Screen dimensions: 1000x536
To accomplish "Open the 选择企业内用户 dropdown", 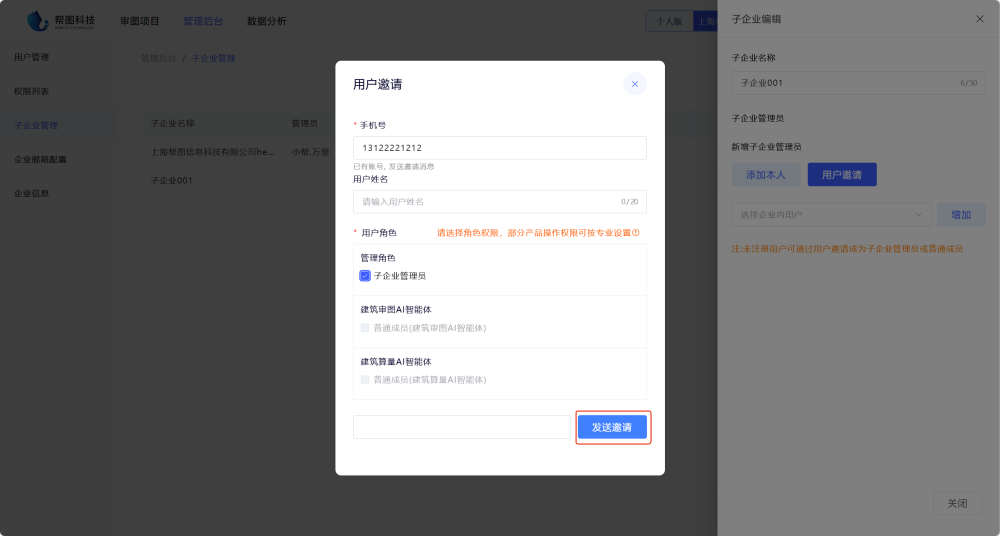I will click(x=831, y=214).
